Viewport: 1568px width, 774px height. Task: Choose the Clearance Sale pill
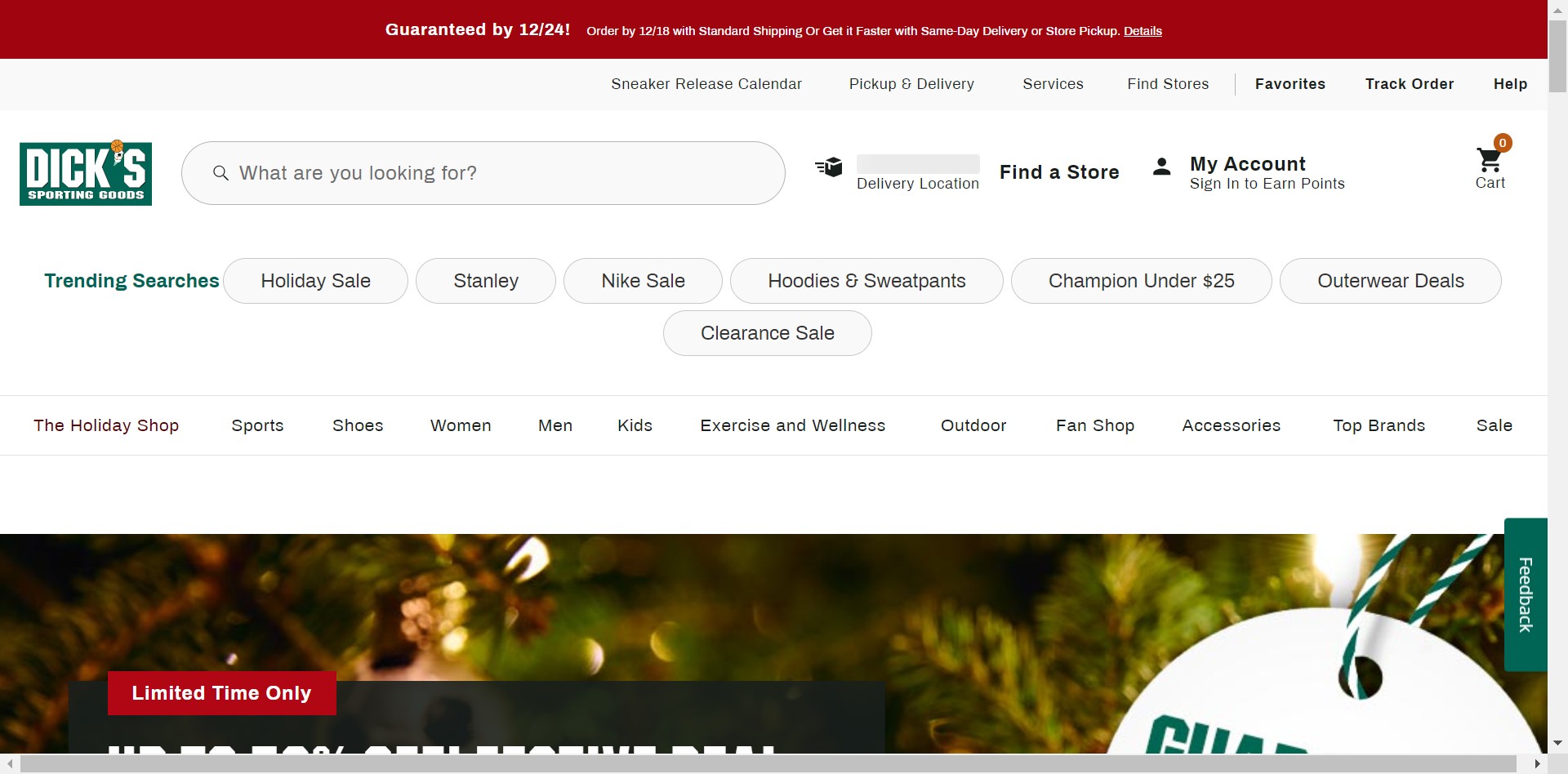coord(767,333)
